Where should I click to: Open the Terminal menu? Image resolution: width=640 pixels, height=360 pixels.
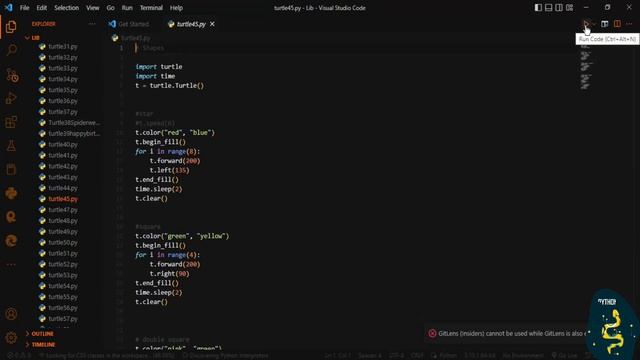pyautogui.click(x=151, y=8)
